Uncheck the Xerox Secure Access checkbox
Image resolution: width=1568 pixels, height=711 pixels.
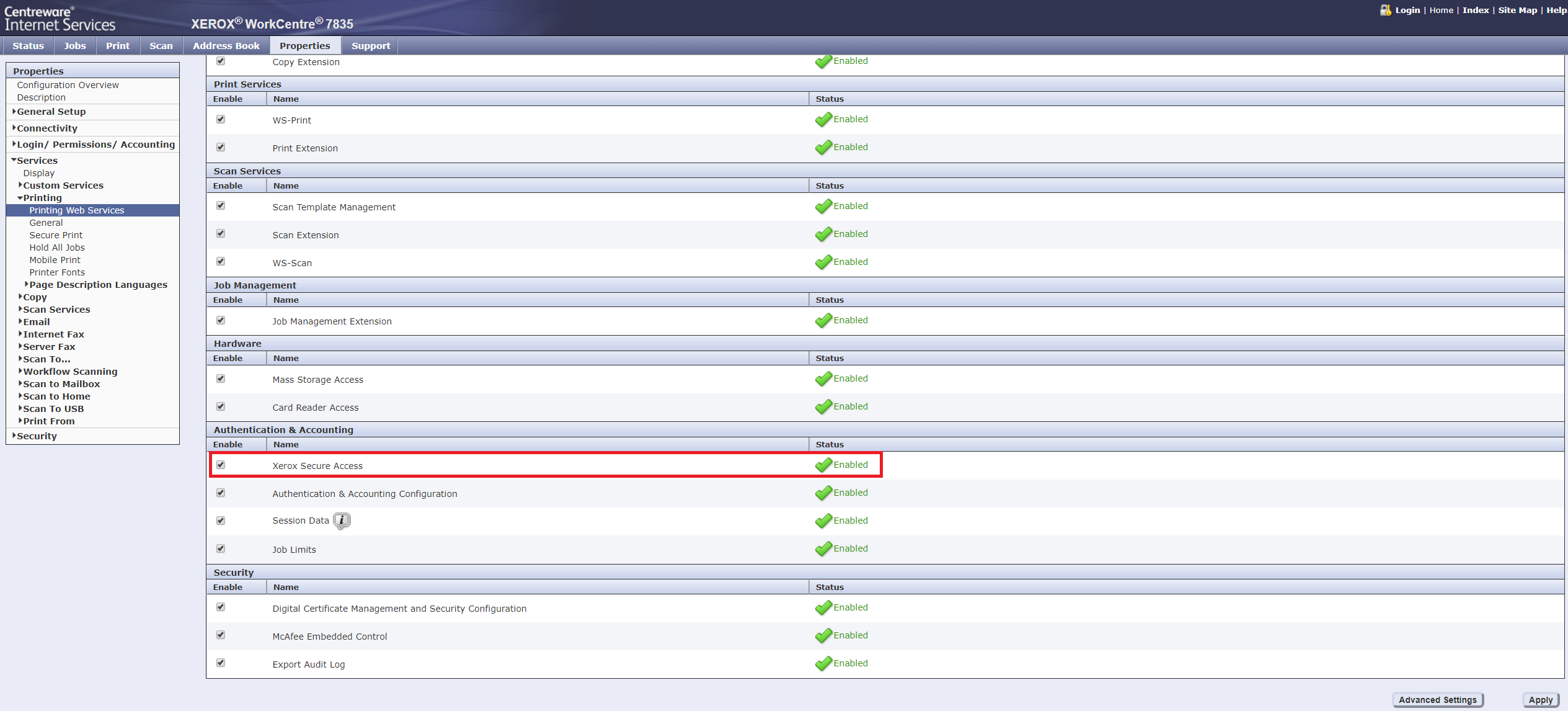coord(221,465)
